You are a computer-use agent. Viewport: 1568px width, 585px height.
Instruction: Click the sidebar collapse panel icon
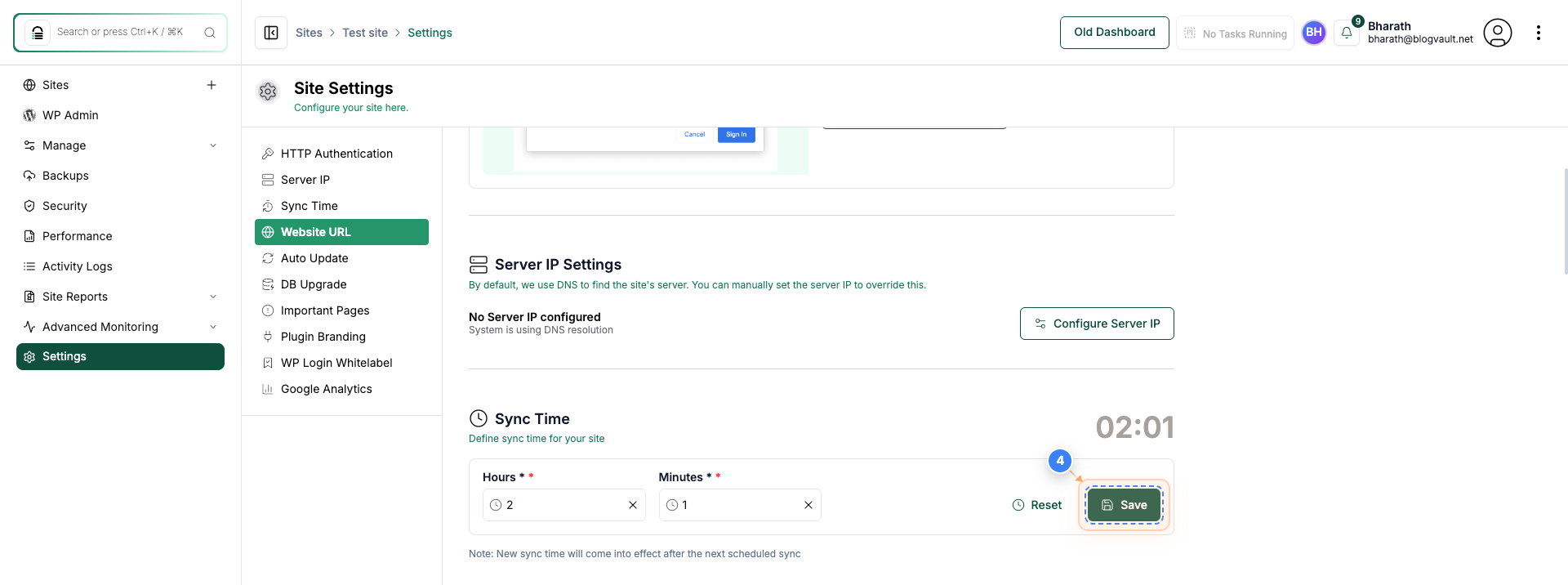(271, 33)
